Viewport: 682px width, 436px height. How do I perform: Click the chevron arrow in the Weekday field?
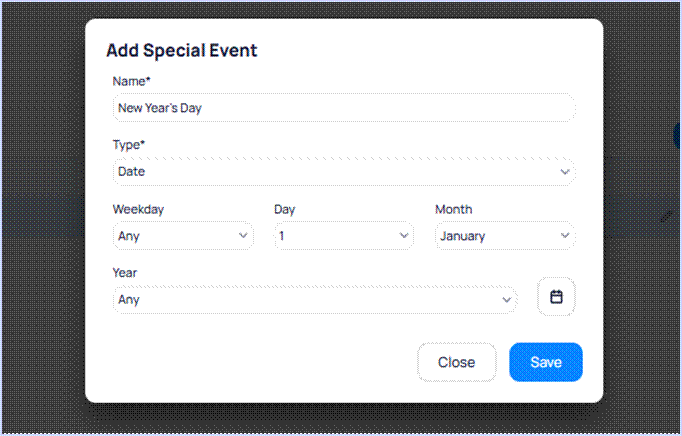coord(243,236)
